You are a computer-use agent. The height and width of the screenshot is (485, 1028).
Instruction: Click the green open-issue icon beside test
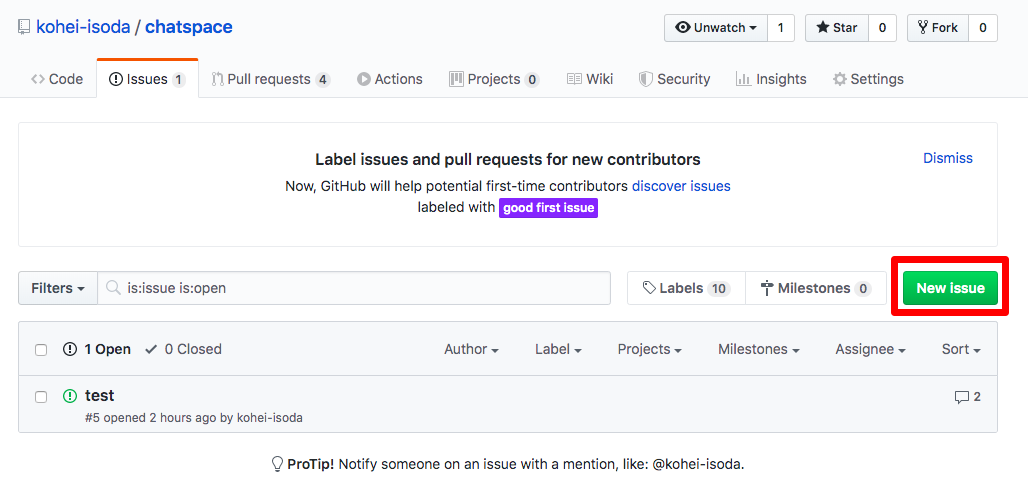coord(70,396)
